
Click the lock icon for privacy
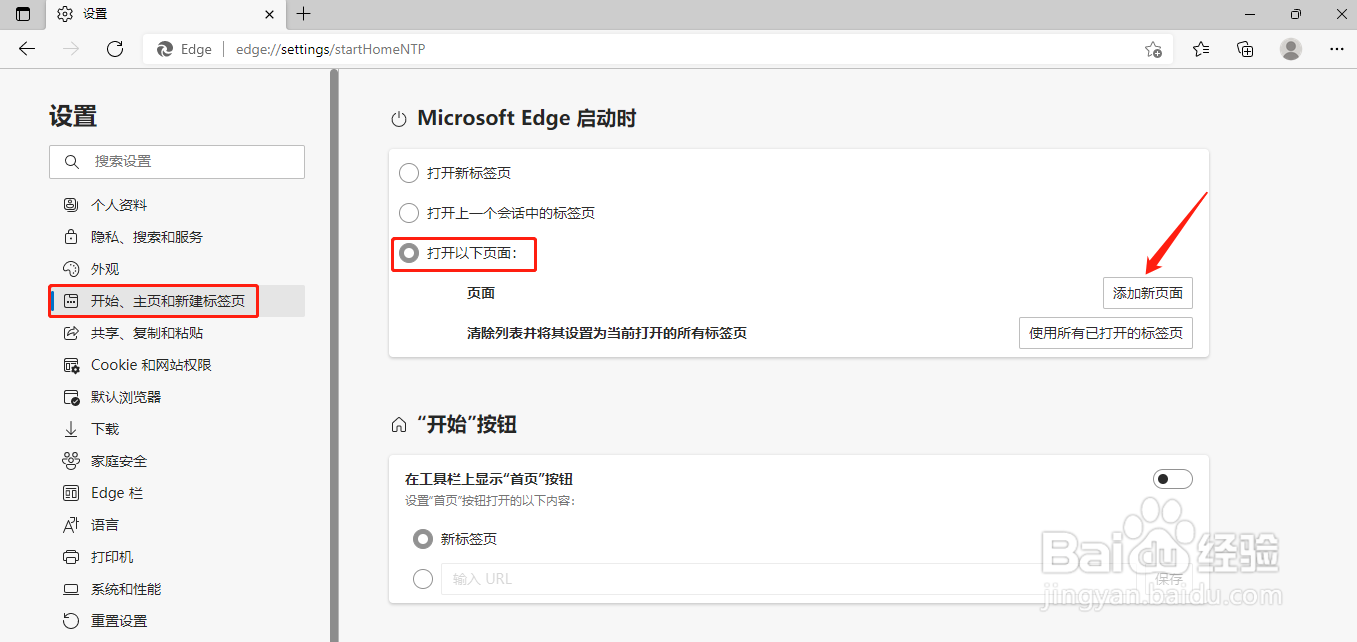pyautogui.click(x=71, y=237)
